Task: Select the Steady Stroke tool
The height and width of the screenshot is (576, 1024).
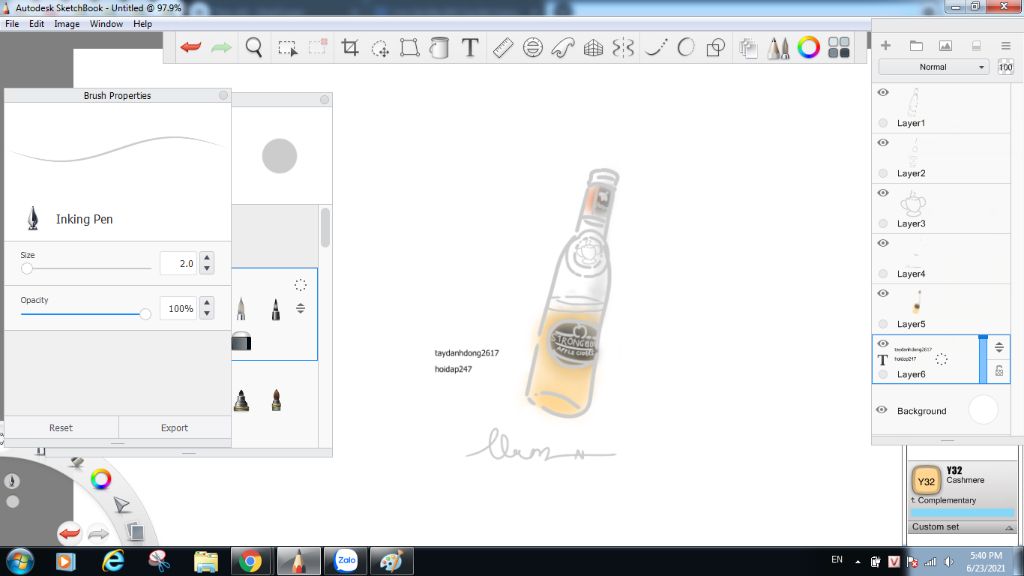Action: [x=656, y=48]
